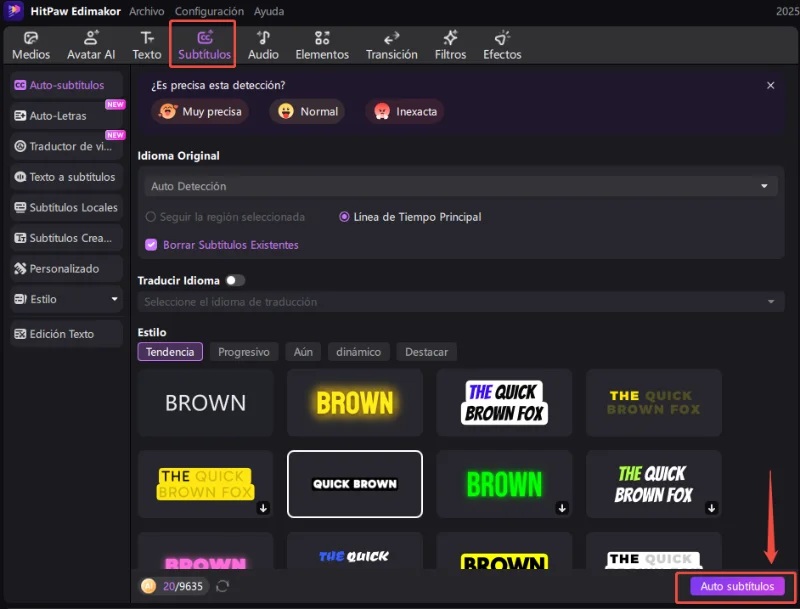Screen dimensions: 800x609
Task: Open the Elementos panel
Action: pos(322,44)
